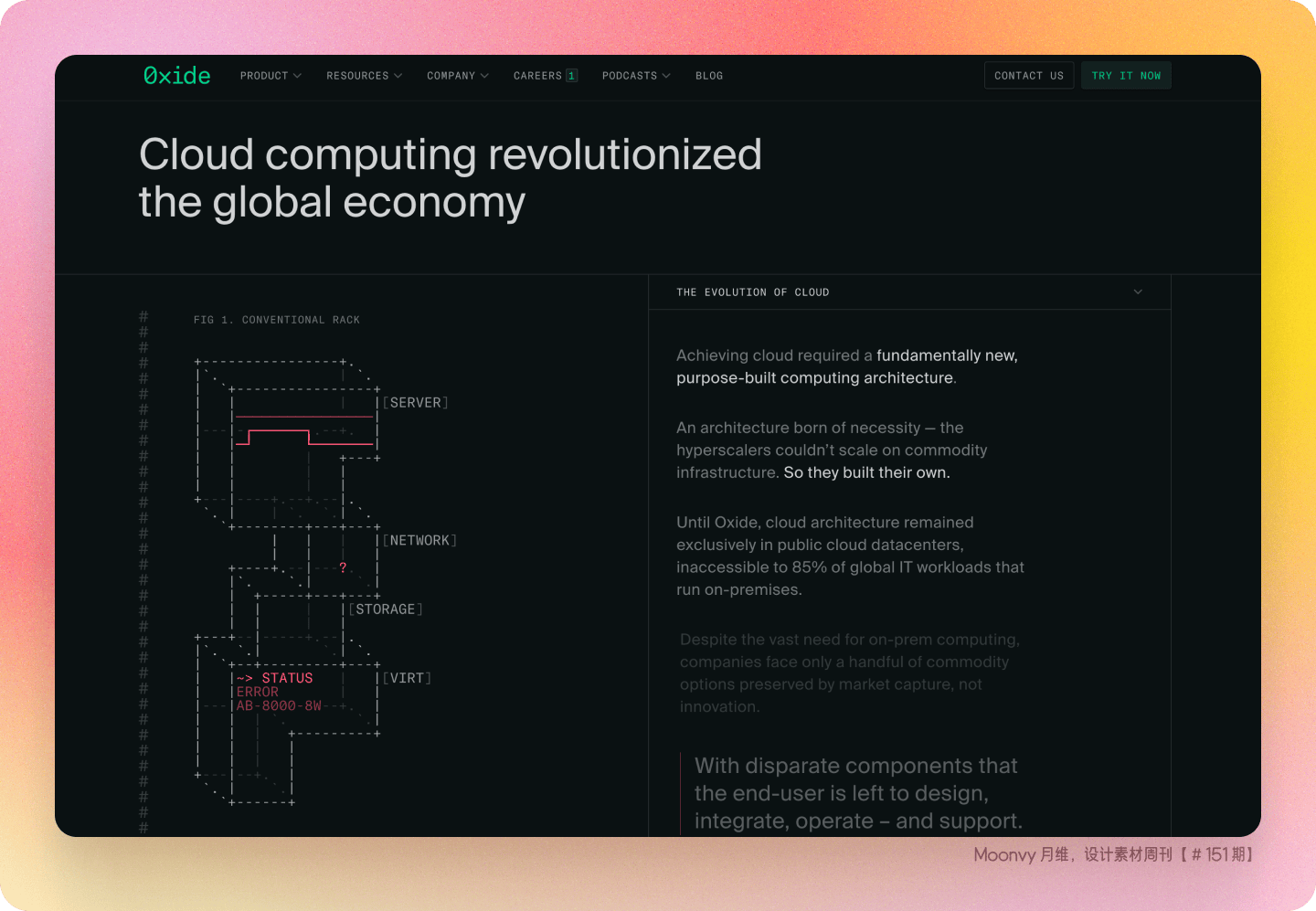Viewport: 1316px width, 911px height.
Task: Expand the Podcasts nav menu
Action: coord(636,76)
